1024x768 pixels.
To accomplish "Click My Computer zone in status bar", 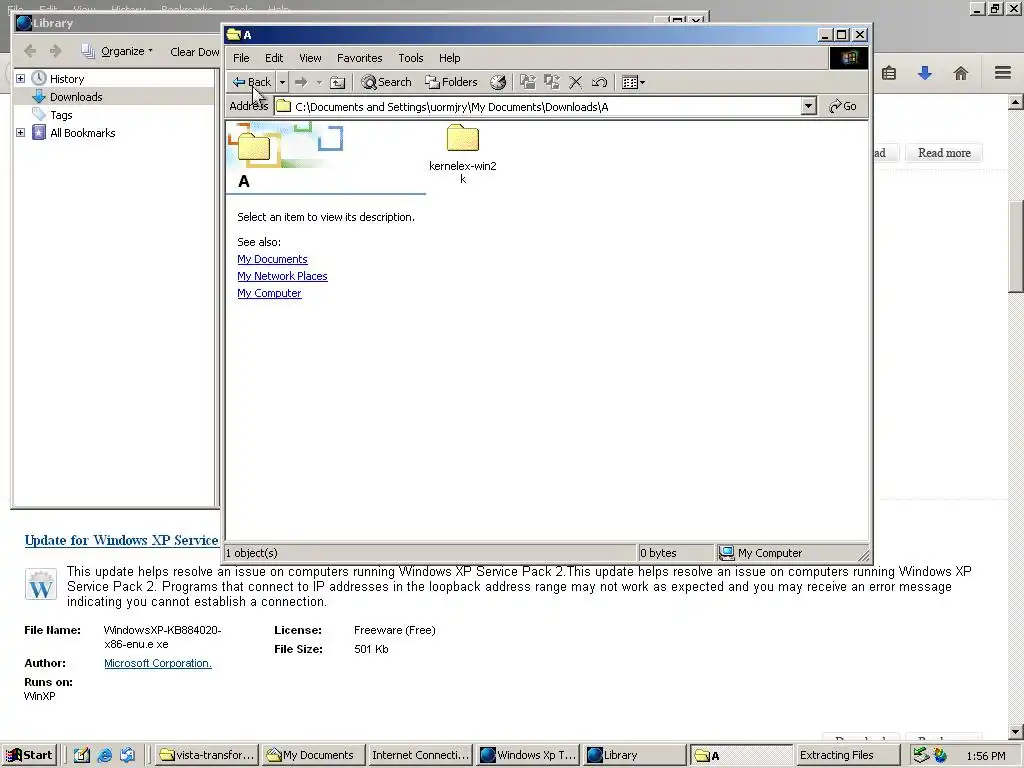I will pyautogui.click(x=761, y=553).
